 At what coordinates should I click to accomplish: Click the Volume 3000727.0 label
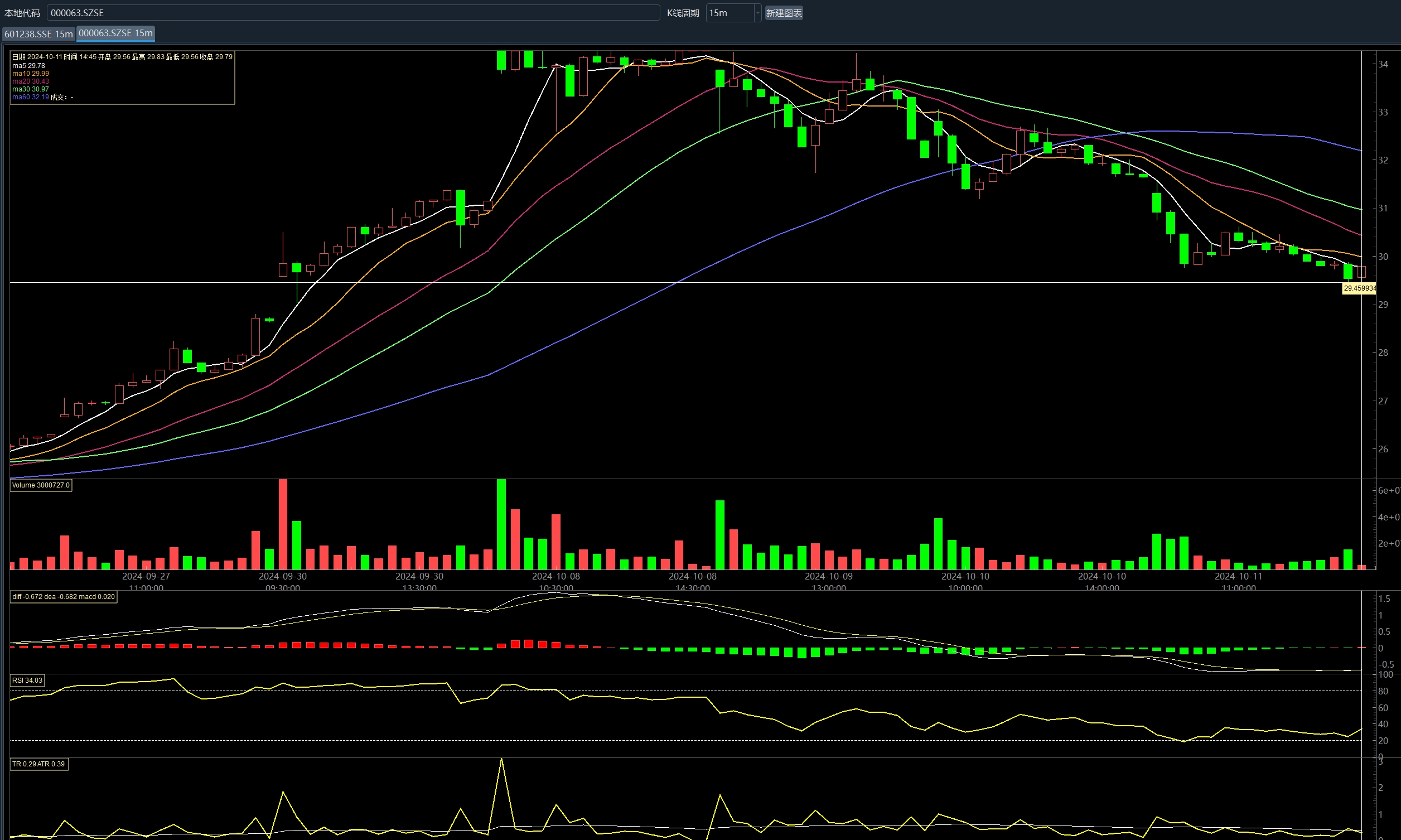click(41, 485)
